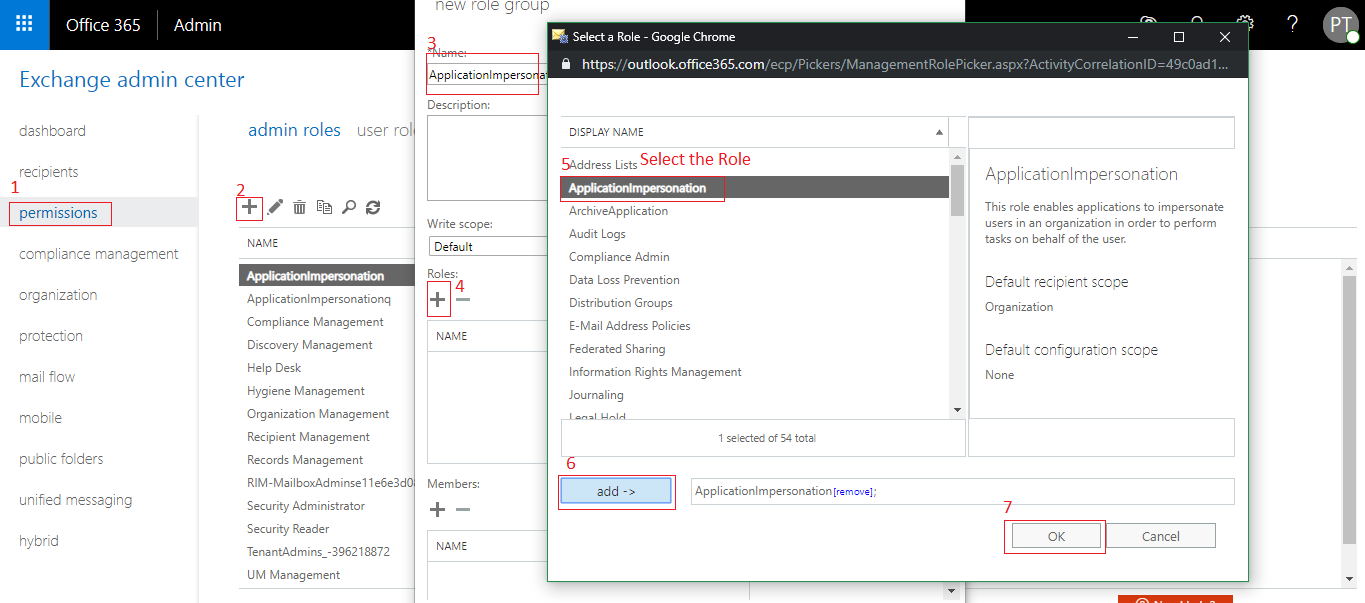Viewport: 1365px width, 603px height.
Task: Open the Office 365 app launcher
Action: 24,24
